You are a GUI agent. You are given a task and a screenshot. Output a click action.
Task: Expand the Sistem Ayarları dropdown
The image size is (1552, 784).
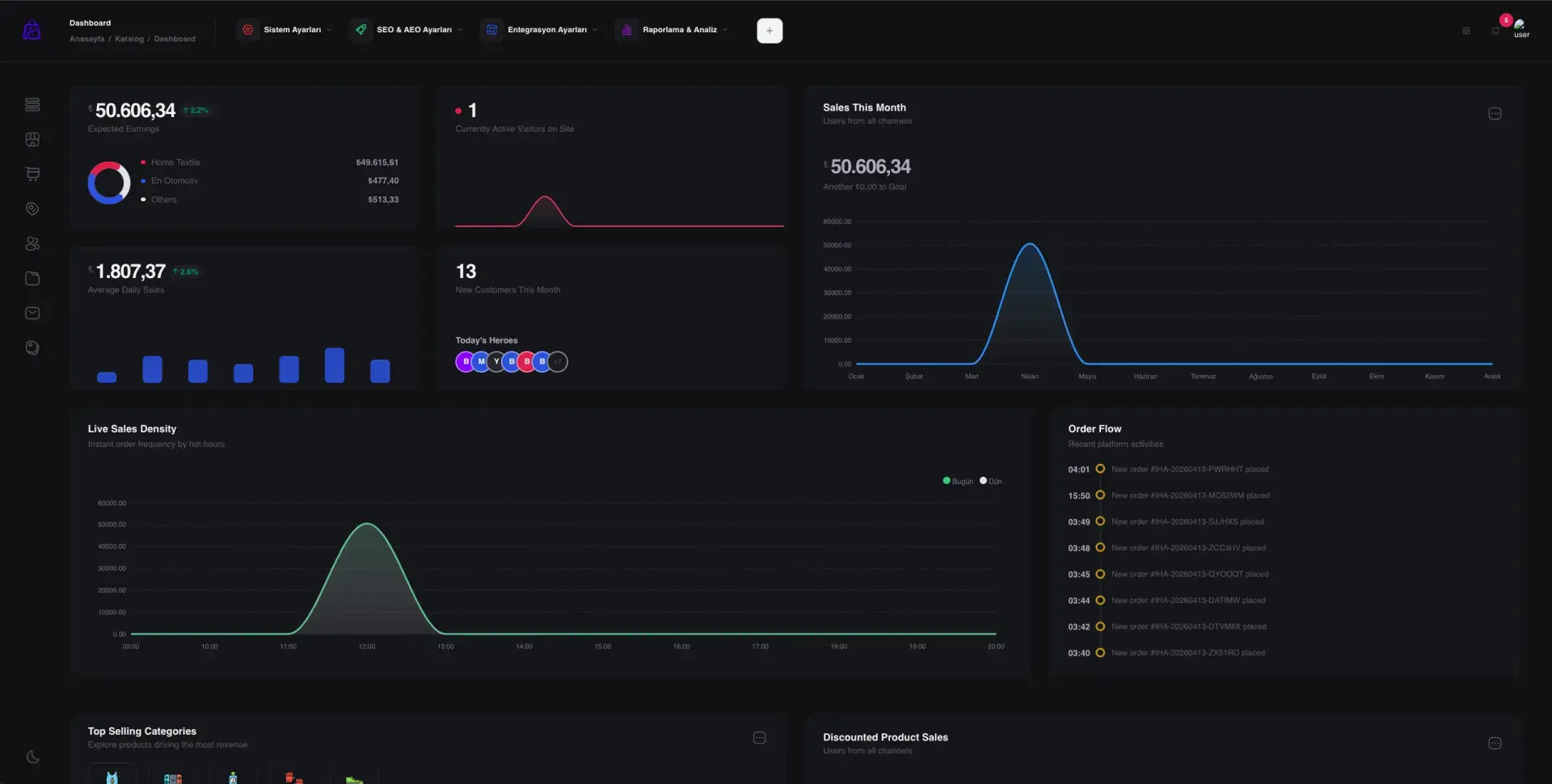click(x=285, y=30)
